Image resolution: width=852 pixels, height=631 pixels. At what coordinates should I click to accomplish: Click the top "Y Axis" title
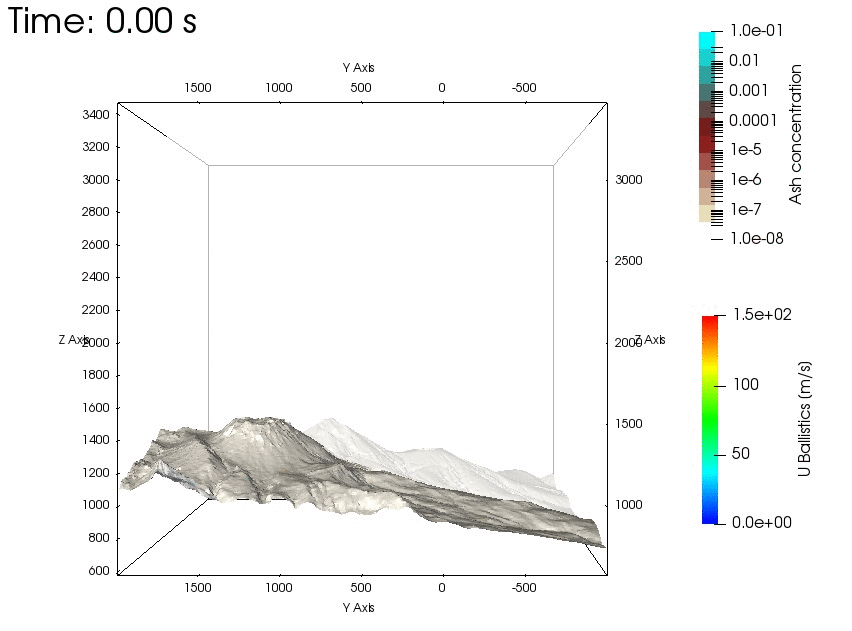pos(359,68)
